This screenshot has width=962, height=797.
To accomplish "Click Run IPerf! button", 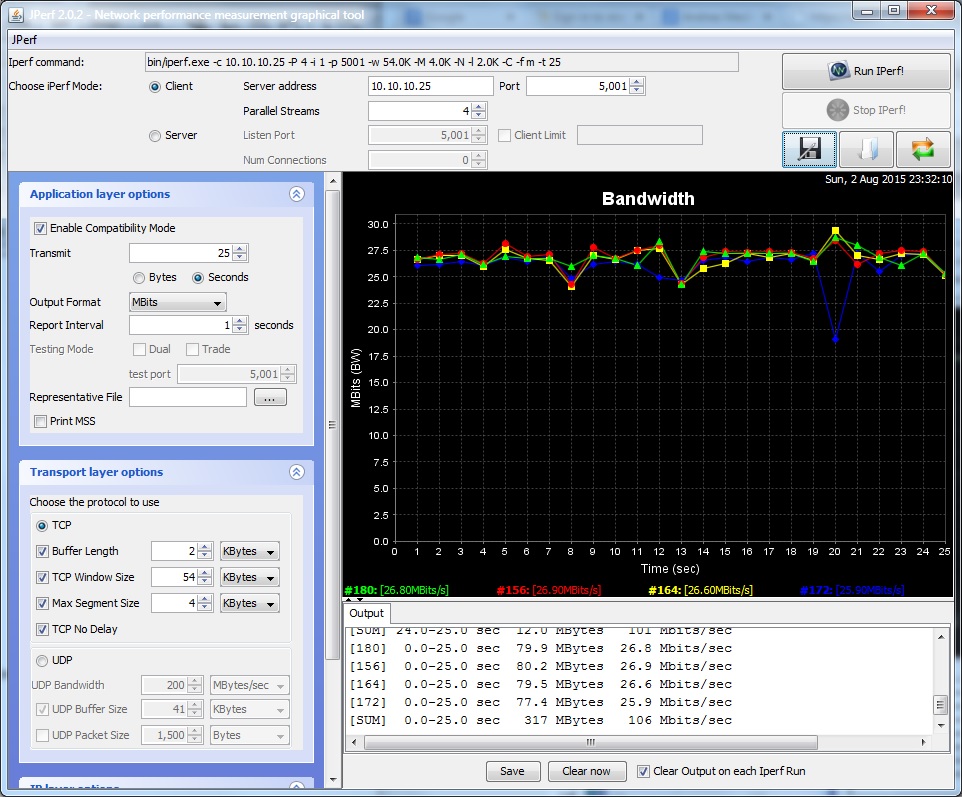I will pos(866,71).
